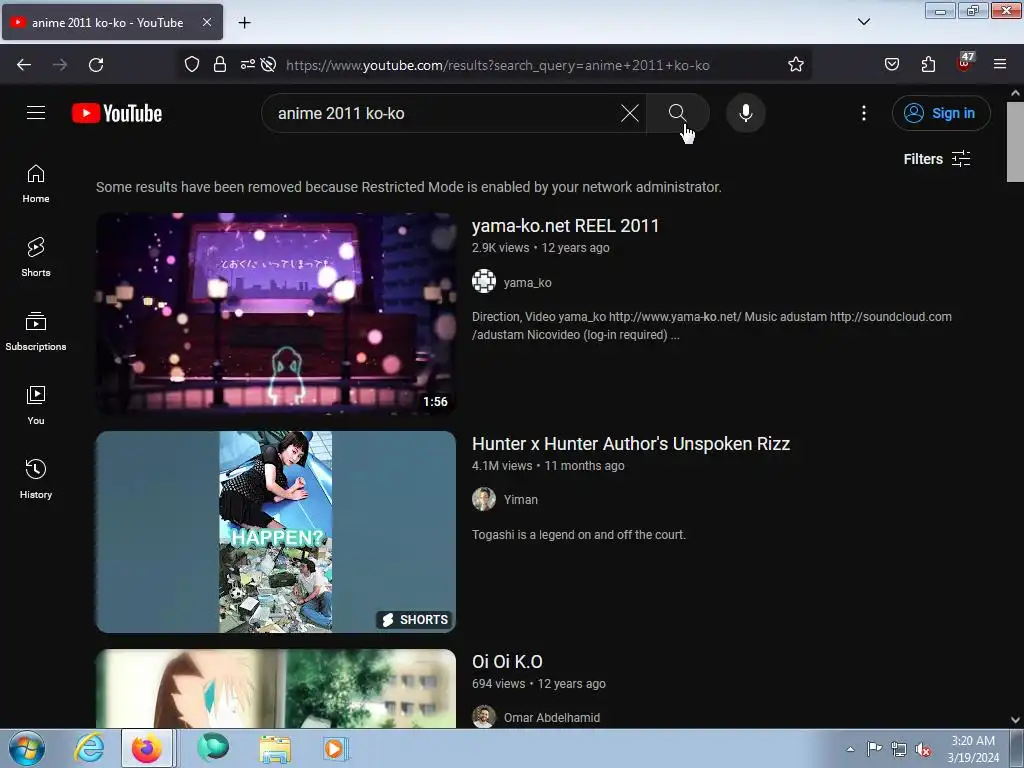The width and height of the screenshot is (1024, 768).
Task: Click the tracking protection shield icon
Action: (191, 65)
